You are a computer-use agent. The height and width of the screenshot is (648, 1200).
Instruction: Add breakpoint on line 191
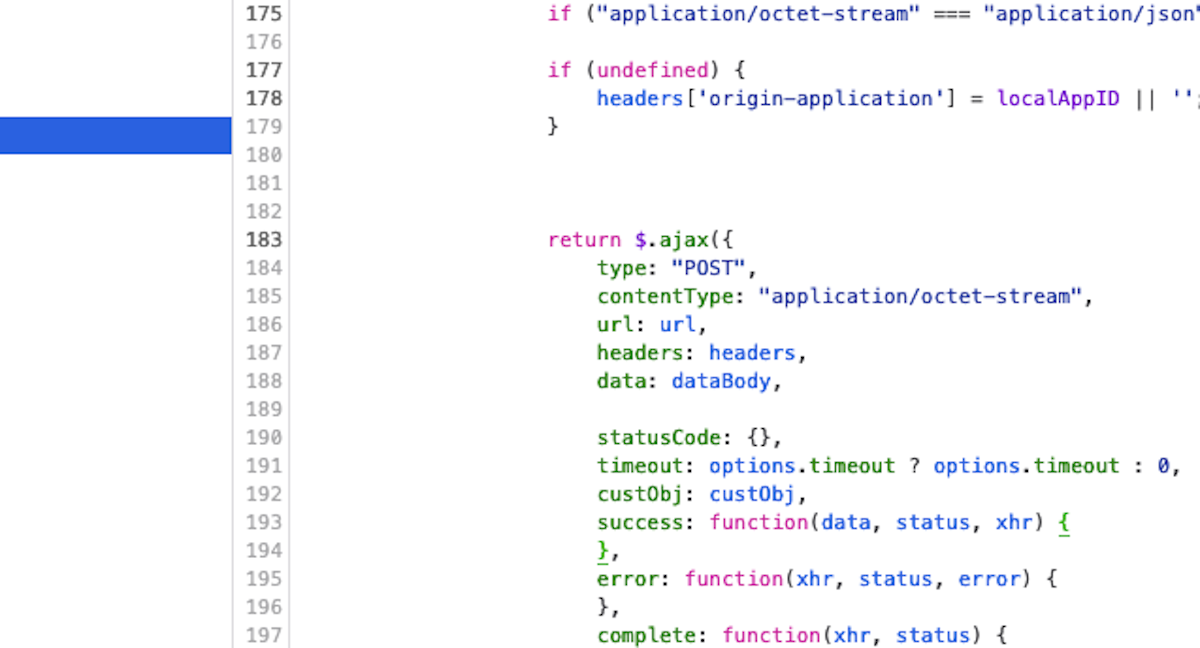[264, 466]
